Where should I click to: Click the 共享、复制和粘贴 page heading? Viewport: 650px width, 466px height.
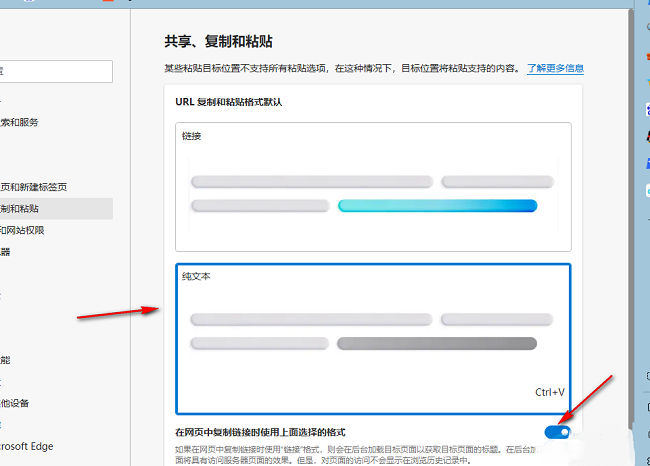219,42
